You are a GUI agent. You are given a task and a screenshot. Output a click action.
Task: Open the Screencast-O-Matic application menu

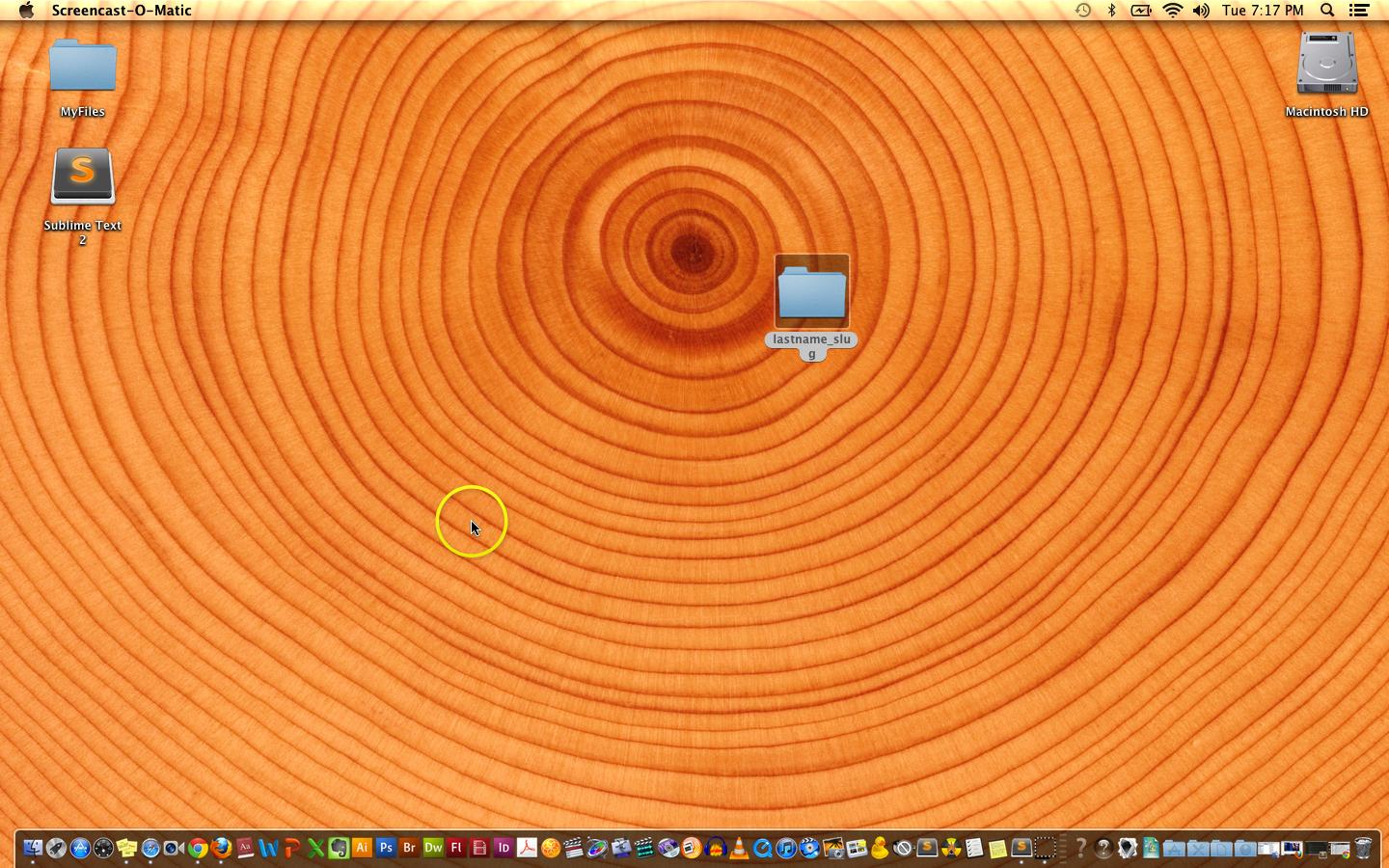click(122, 11)
